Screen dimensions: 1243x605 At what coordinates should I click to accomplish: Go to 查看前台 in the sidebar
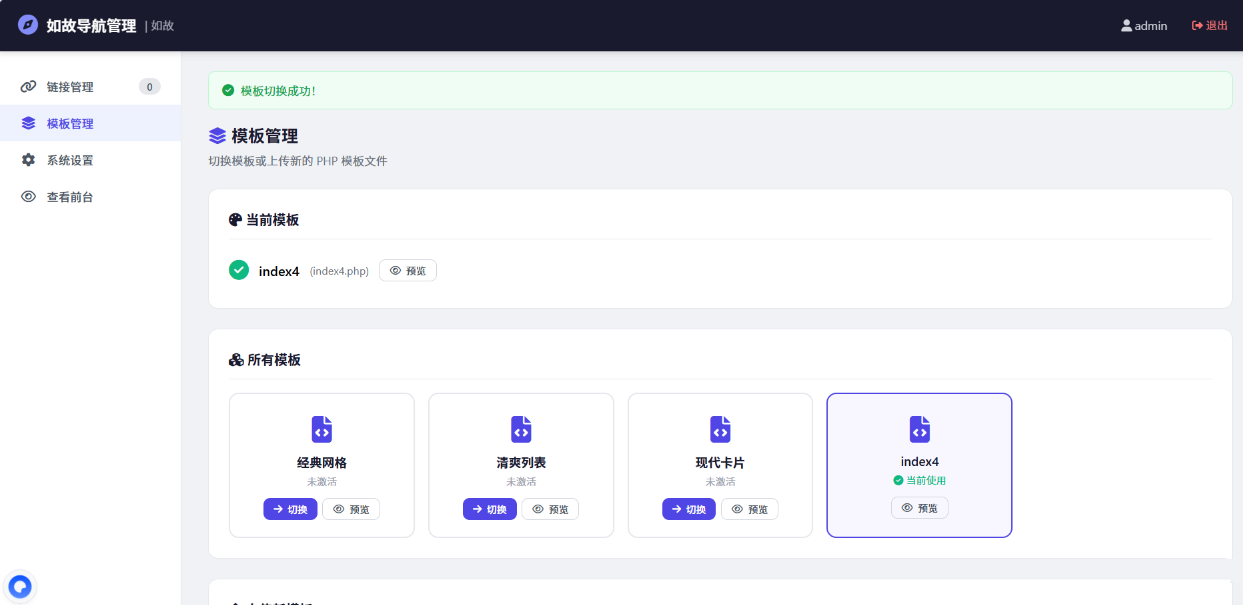(90, 197)
